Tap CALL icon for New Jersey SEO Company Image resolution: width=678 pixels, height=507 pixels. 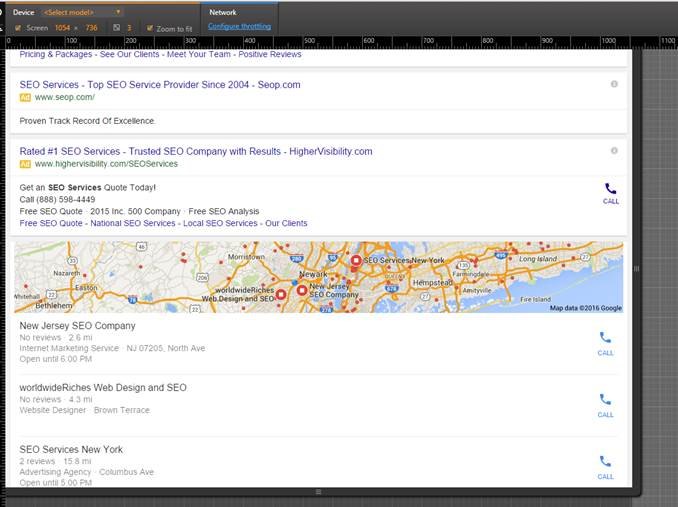(x=605, y=343)
